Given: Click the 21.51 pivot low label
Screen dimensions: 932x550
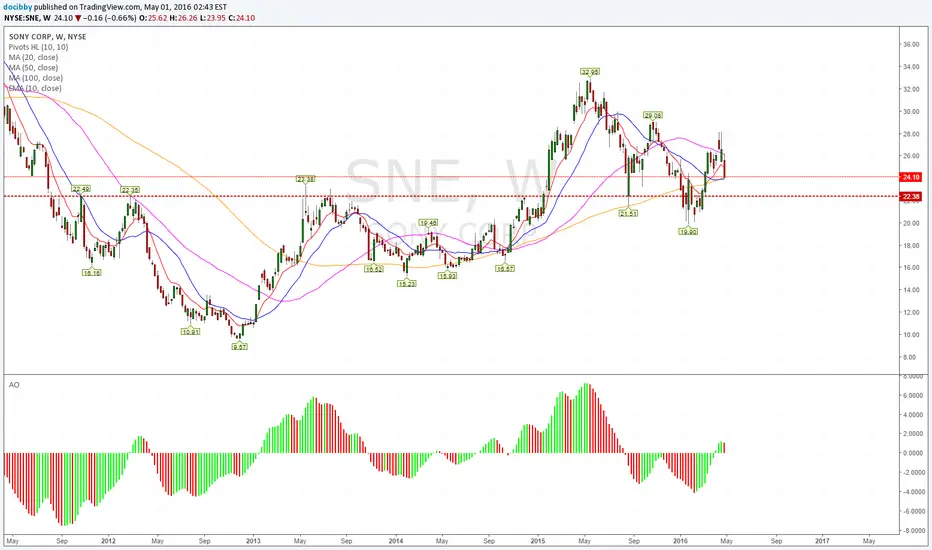Looking at the screenshot, I should [x=628, y=213].
